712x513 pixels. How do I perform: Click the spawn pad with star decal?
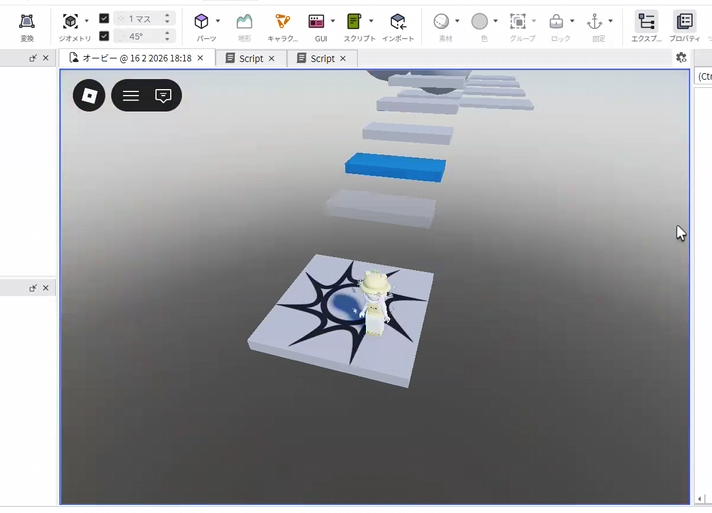pos(341,321)
